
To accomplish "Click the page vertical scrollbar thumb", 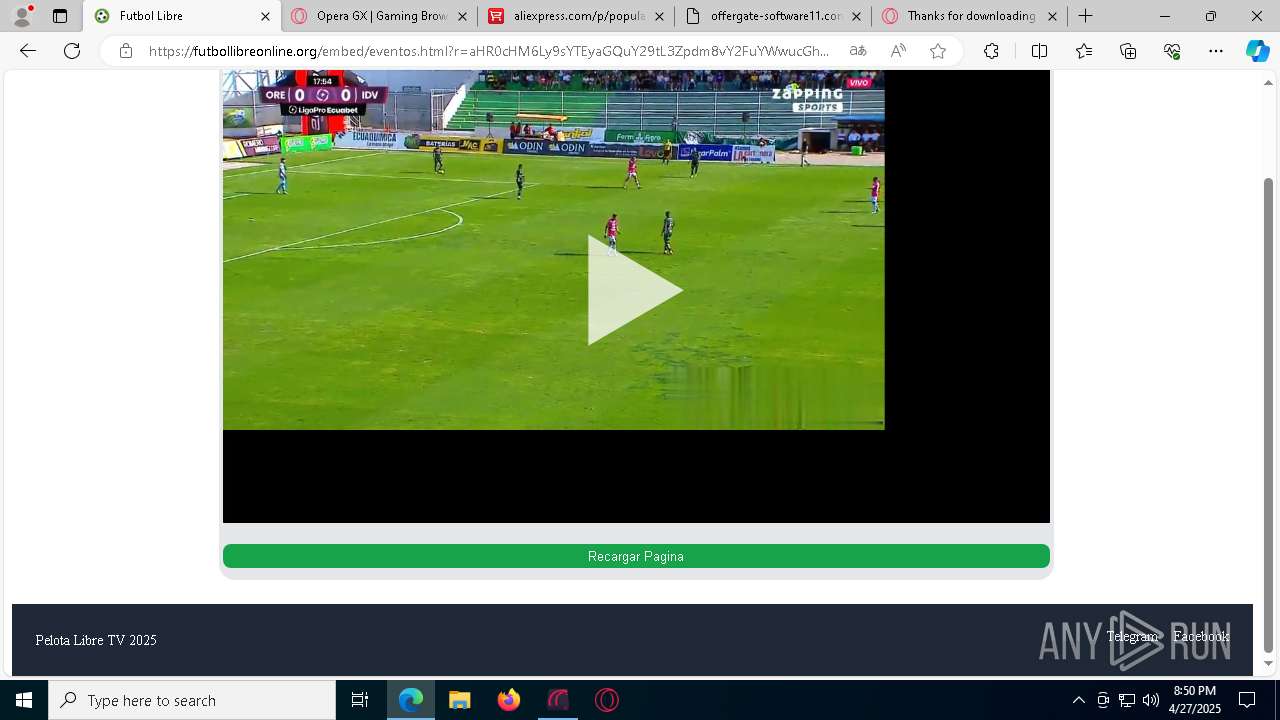I will (1269, 414).
